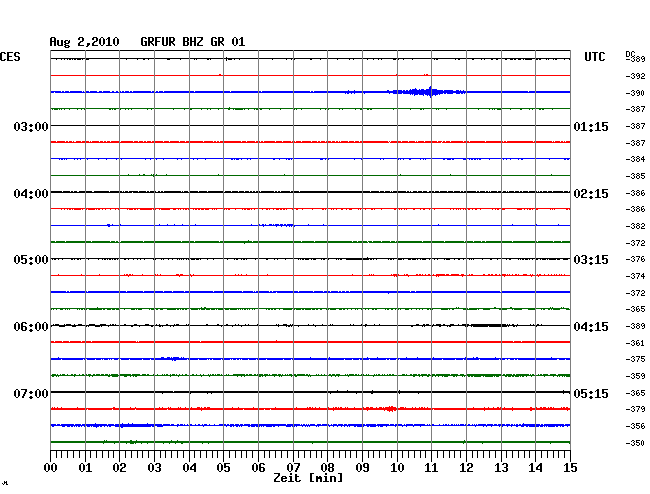
Task: Click the DC offset value -359
Action: [x=635, y=376]
